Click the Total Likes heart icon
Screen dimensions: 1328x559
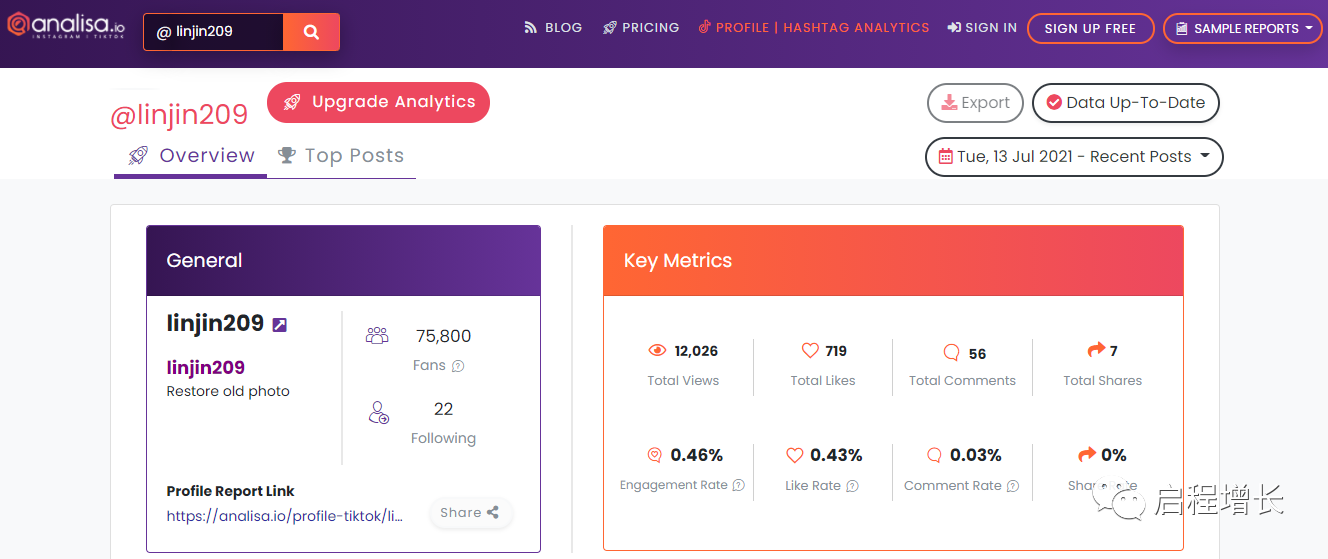point(810,350)
